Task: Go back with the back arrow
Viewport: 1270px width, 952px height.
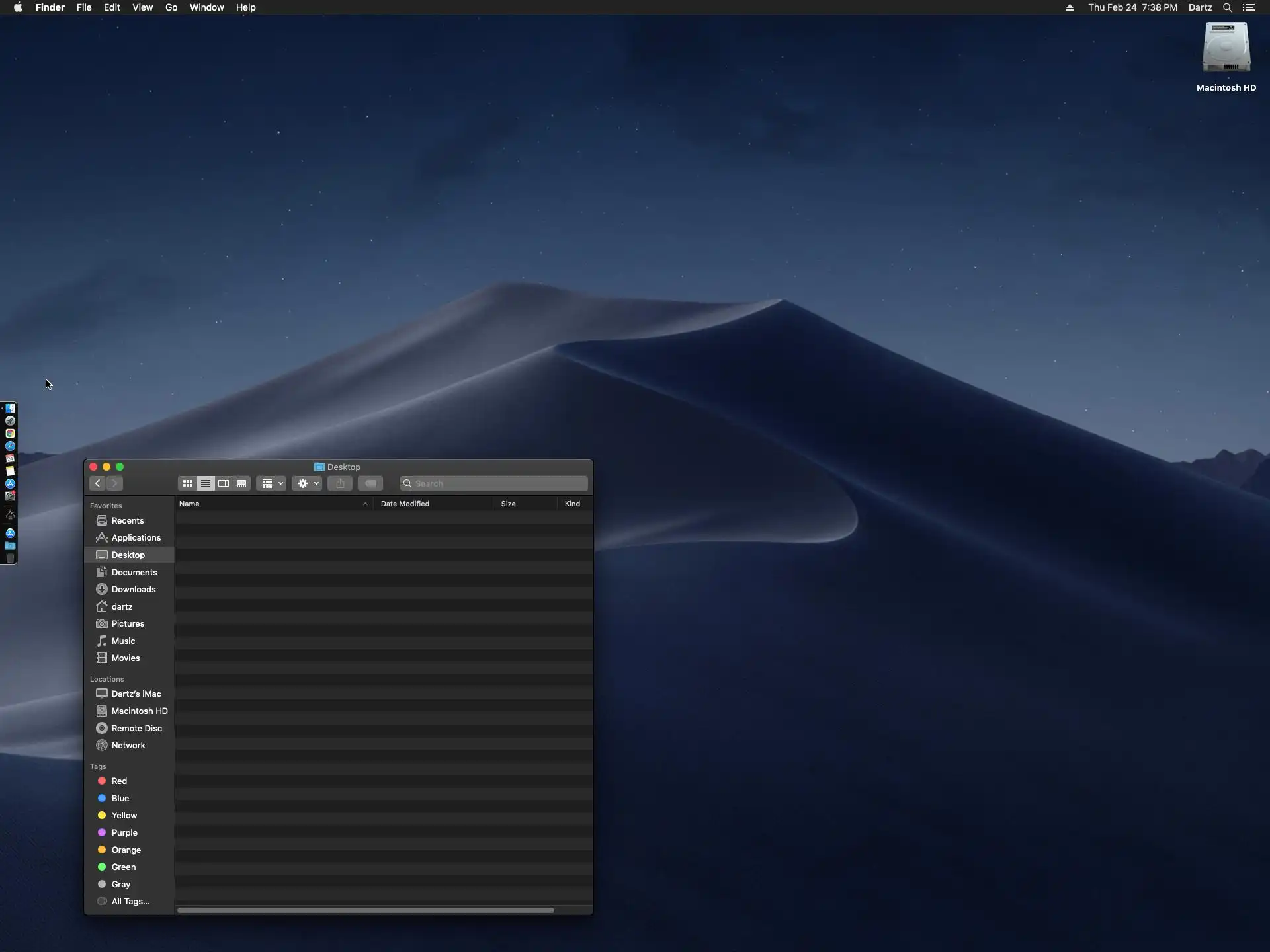Action: point(98,483)
